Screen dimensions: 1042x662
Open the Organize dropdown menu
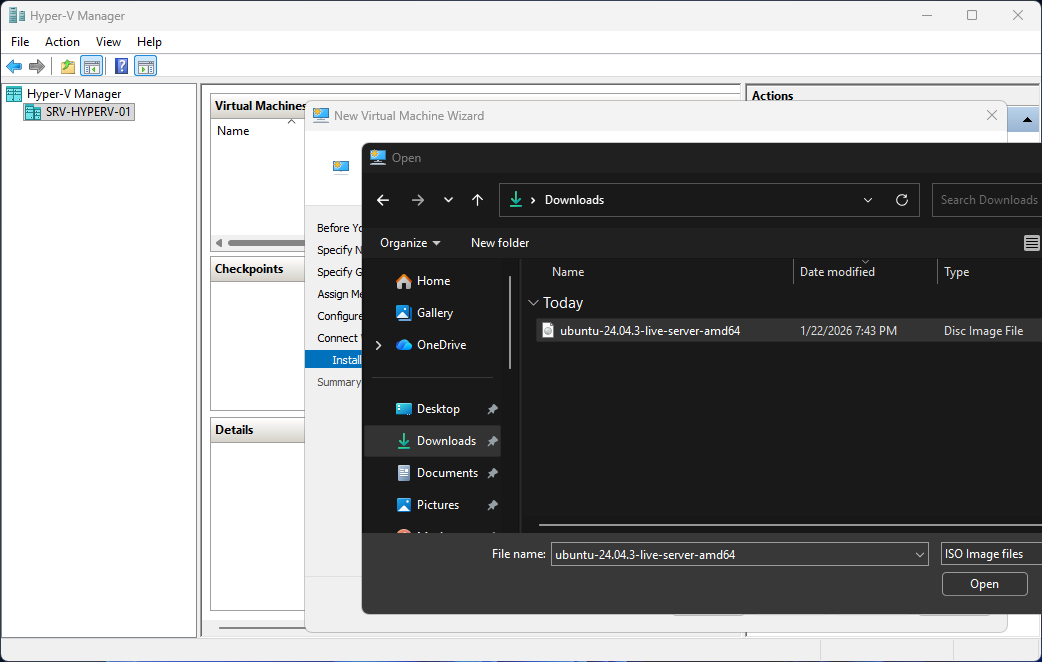tap(410, 243)
